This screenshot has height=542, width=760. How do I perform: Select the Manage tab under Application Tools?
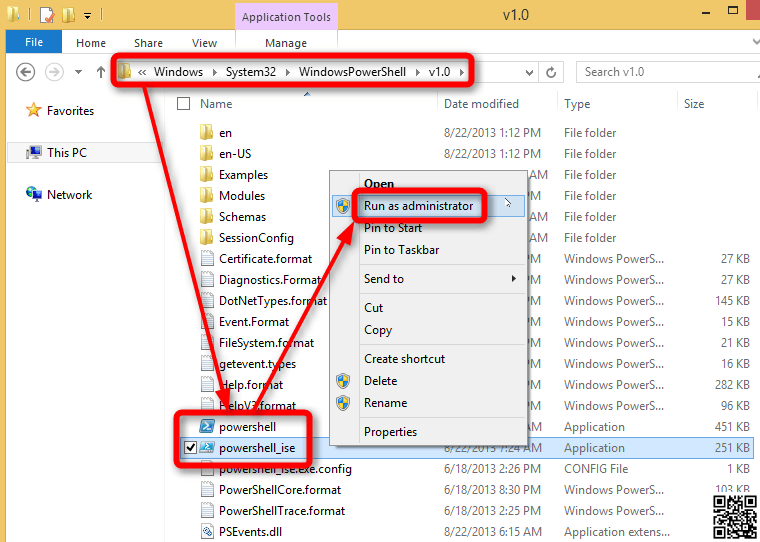(286, 43)
